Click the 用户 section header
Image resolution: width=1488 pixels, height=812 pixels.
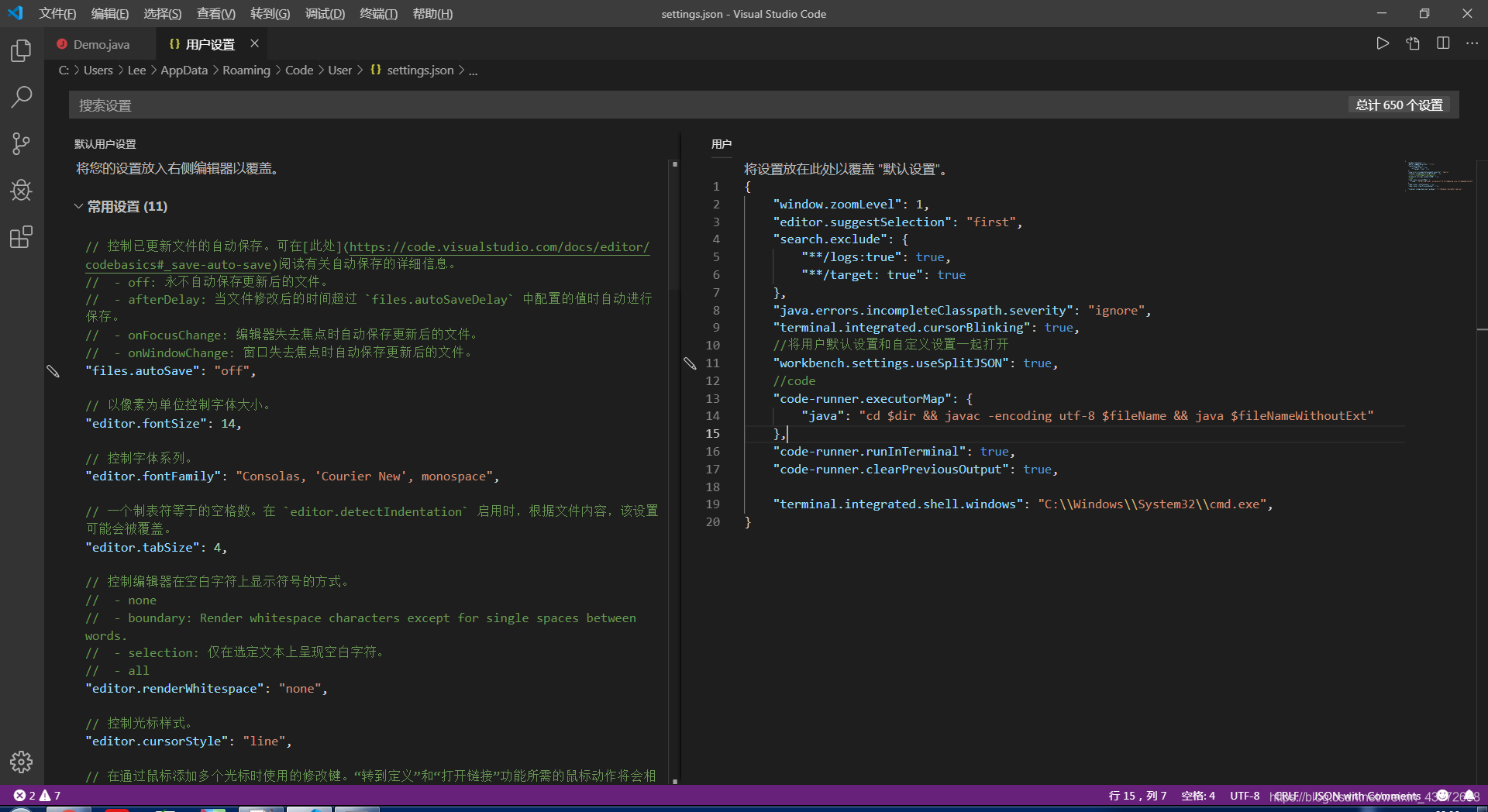point(722,144)
